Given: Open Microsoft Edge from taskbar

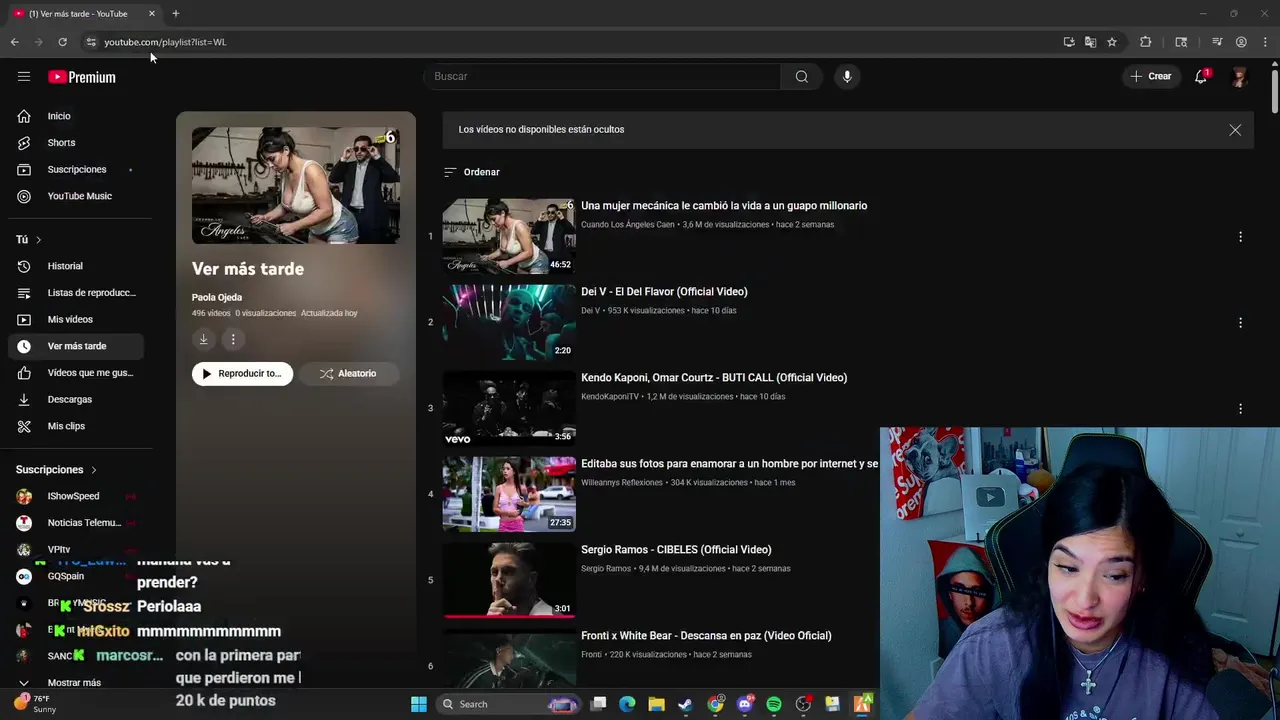Looking at the screenshot, I should tap(627, 704).
